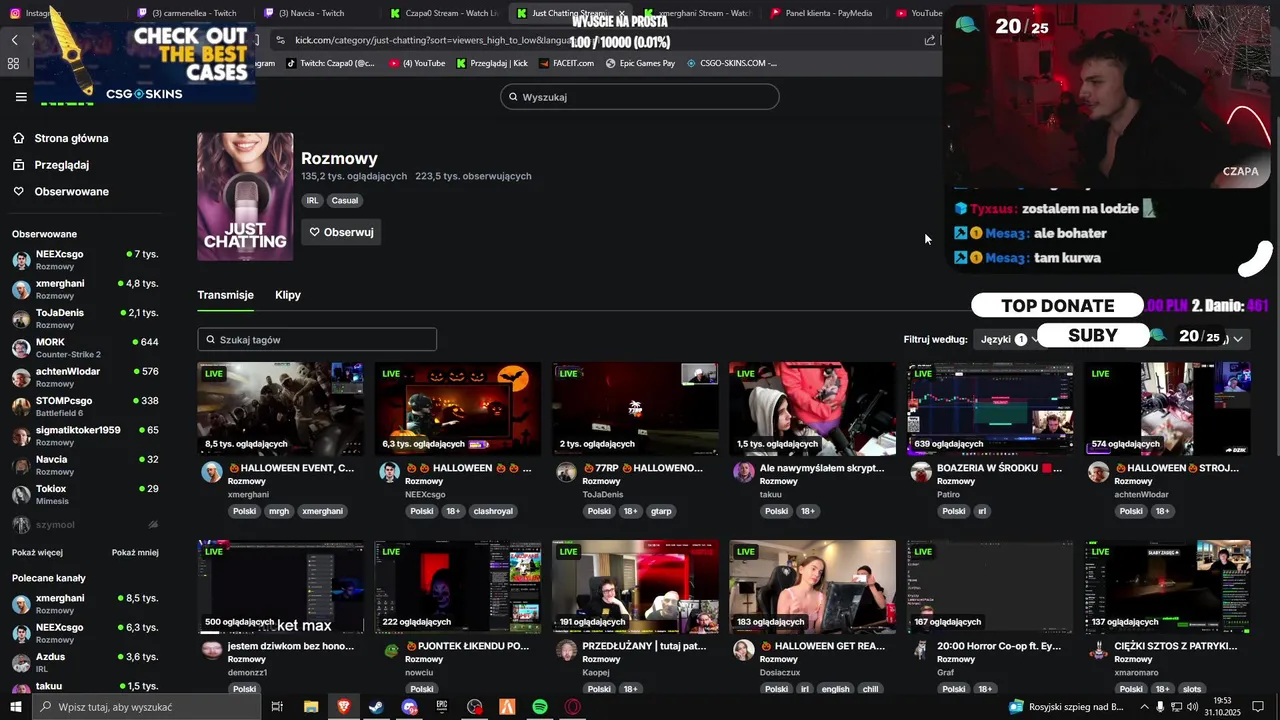Show hidden system tray icons chevron
The height and width of the screenshot is (720, 1280).
tap(1144, 707)
